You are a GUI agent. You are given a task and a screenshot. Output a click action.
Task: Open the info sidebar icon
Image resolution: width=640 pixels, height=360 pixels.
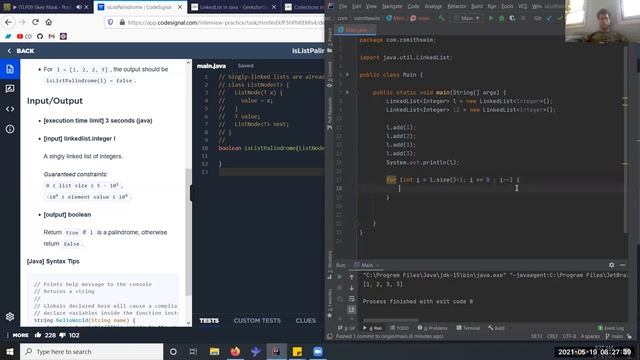click(x=10, y=129)
